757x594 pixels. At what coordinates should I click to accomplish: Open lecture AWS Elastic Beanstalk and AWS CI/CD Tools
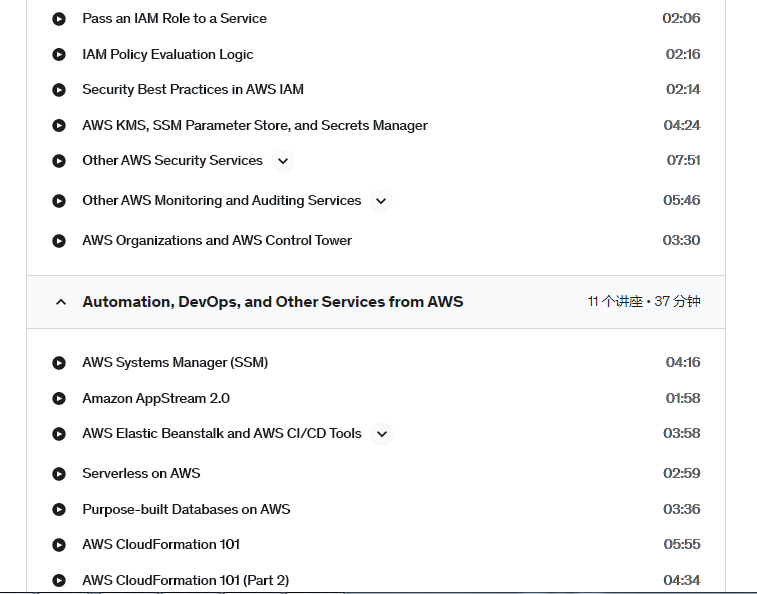click(222, 433)
